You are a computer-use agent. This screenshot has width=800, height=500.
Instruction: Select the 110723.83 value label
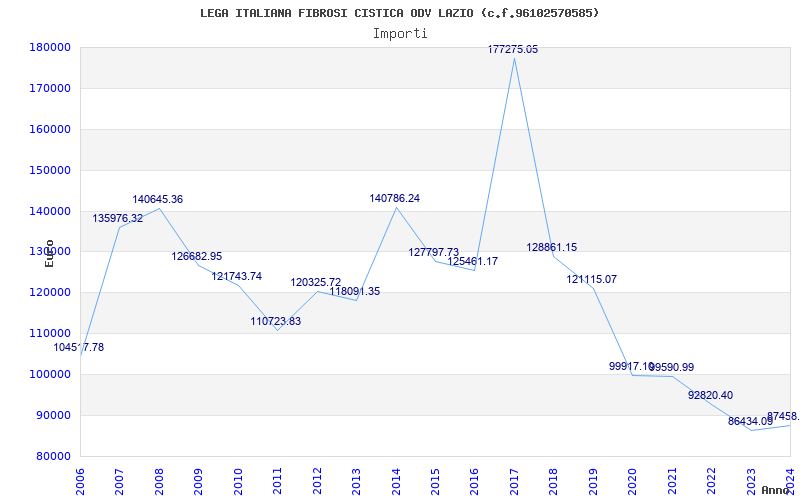[276, 321]
